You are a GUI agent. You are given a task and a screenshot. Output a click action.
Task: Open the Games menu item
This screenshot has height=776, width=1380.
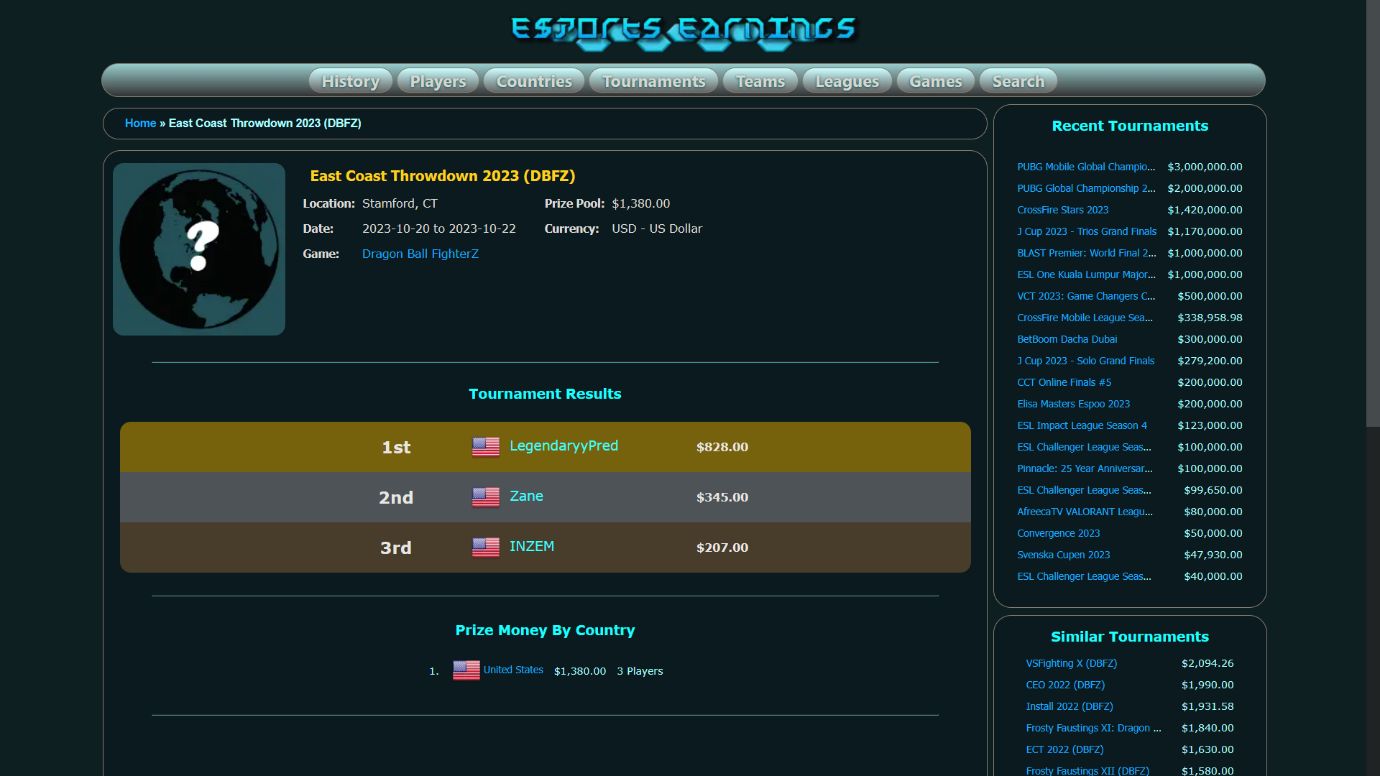(935, 81)
